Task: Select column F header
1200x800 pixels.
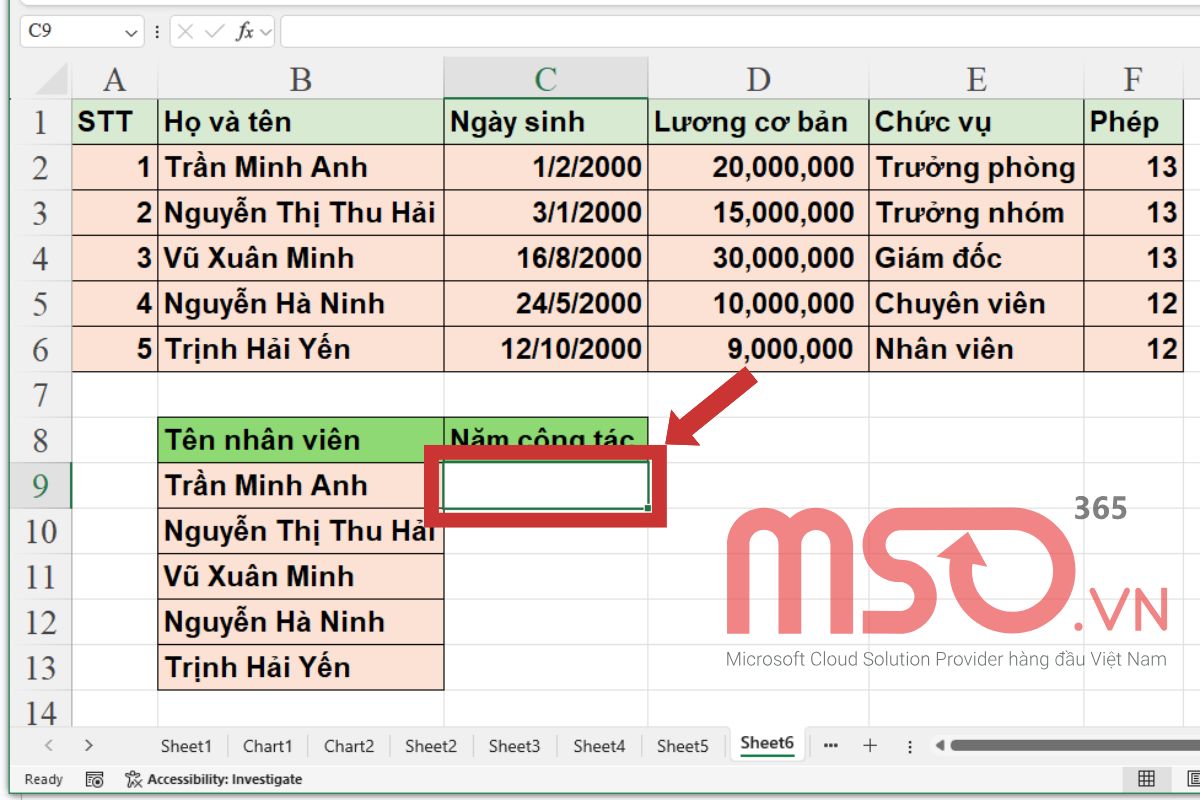Action: (1134, 79)
